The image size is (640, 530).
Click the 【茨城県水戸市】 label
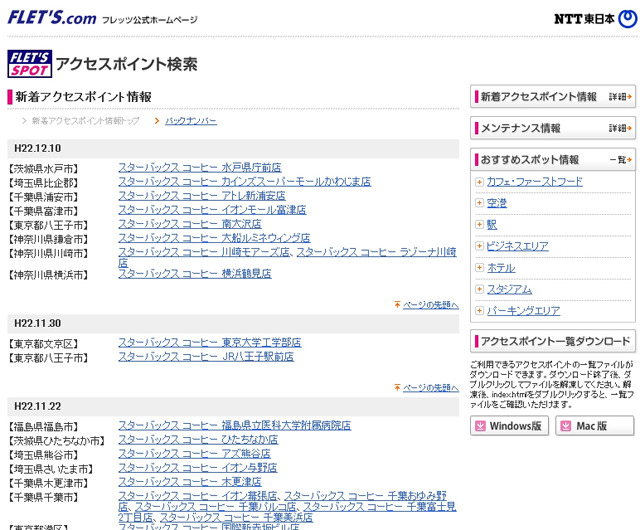click(43, 169)
